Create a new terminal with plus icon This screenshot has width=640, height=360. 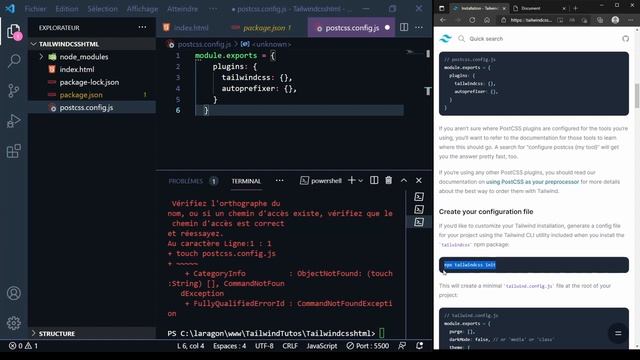pyautogui.click(x=351, y=180)
